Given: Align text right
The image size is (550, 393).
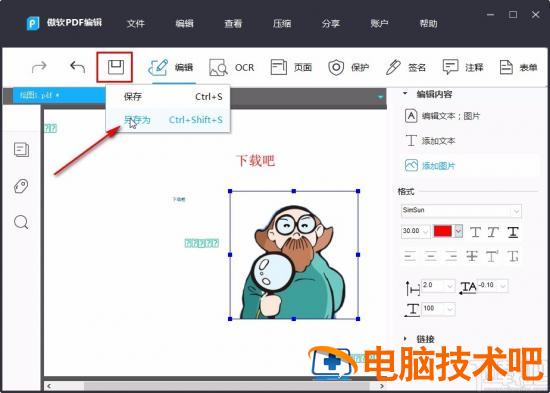Looking at the screenshot, I should pos(451,257).
